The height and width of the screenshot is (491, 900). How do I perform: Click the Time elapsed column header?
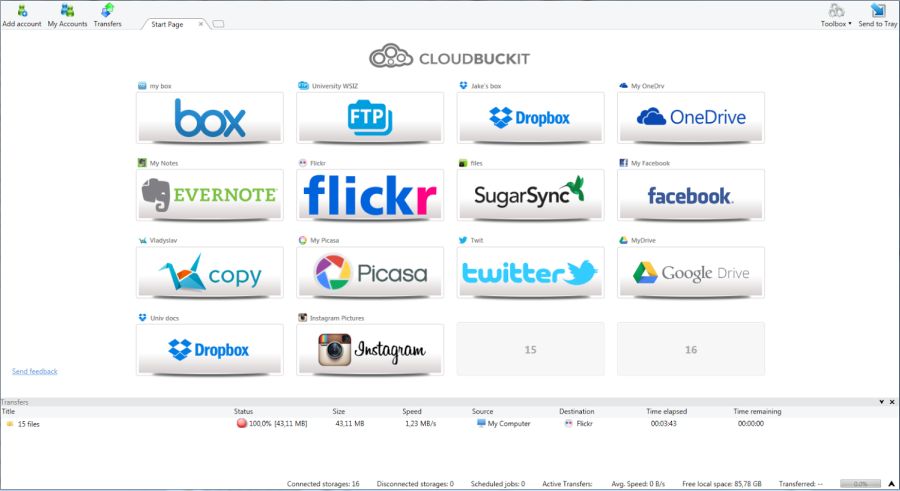[666, 411]
